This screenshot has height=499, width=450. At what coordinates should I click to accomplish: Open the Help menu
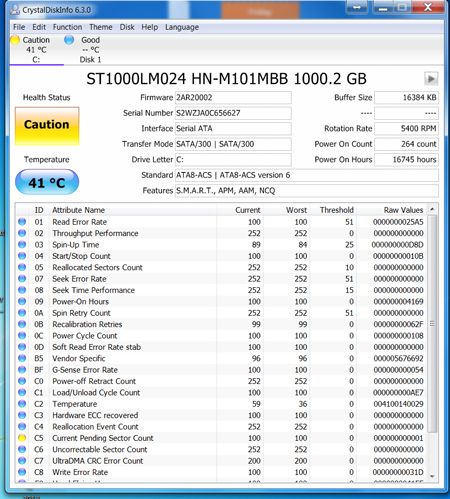coord(150,27)
